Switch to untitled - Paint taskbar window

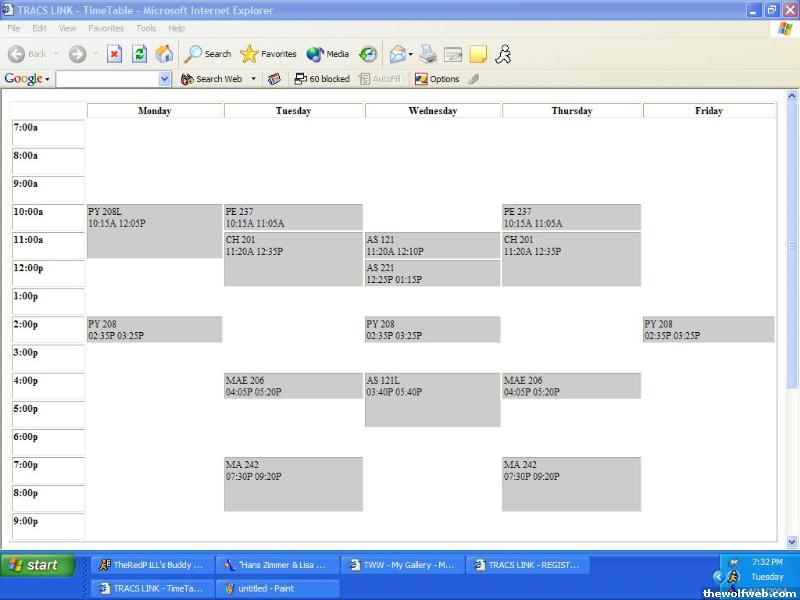265,588
